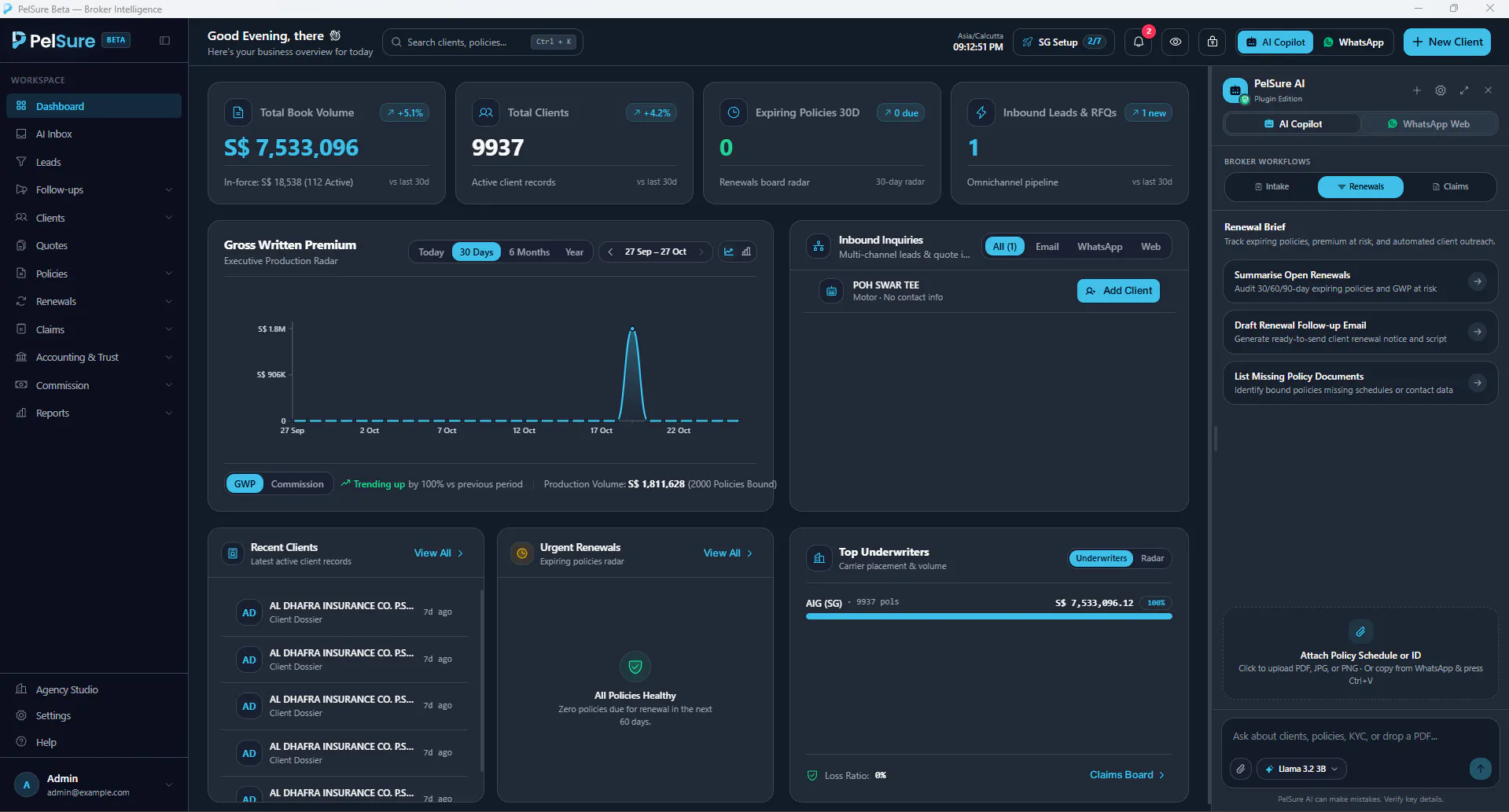
Task: Open AI Inbox in sidebar
Action: pyautogui.click(x=94, y=134)
